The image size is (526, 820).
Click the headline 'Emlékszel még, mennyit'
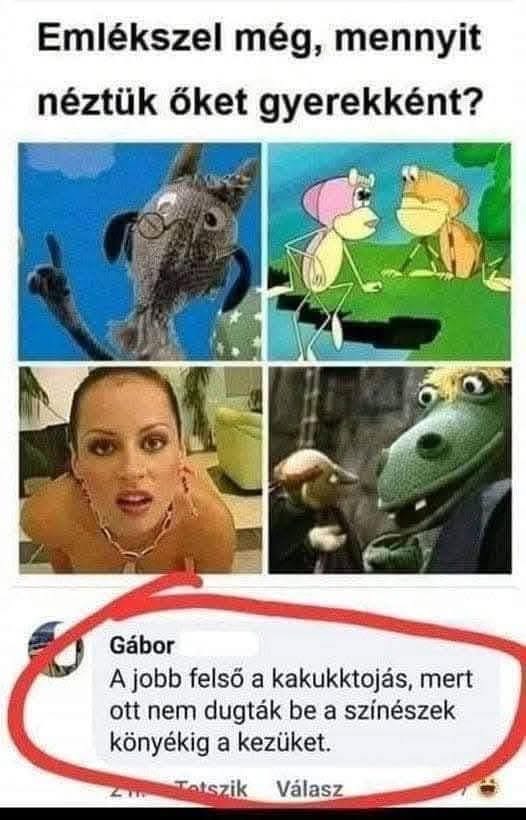[x=259, y=38]
